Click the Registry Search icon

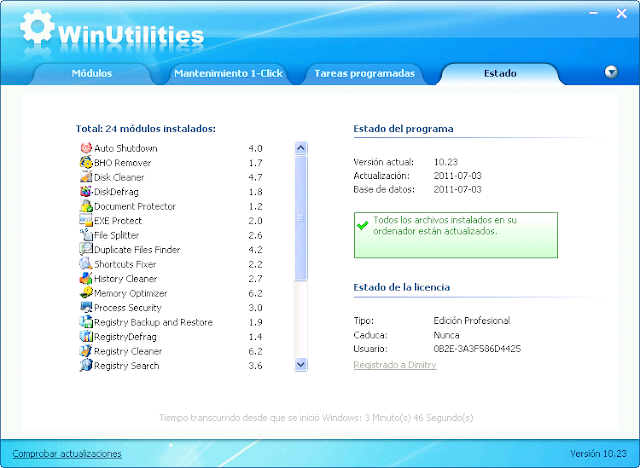click(x=86, y=365)
